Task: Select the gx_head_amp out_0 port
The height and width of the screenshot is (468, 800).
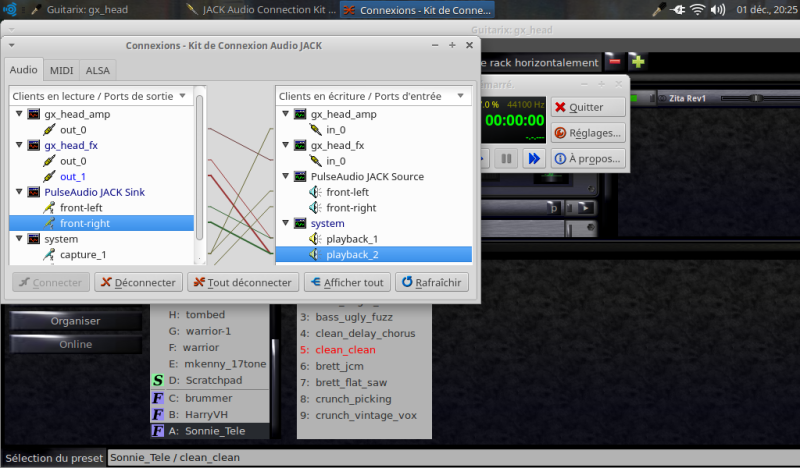Action: 73,130
